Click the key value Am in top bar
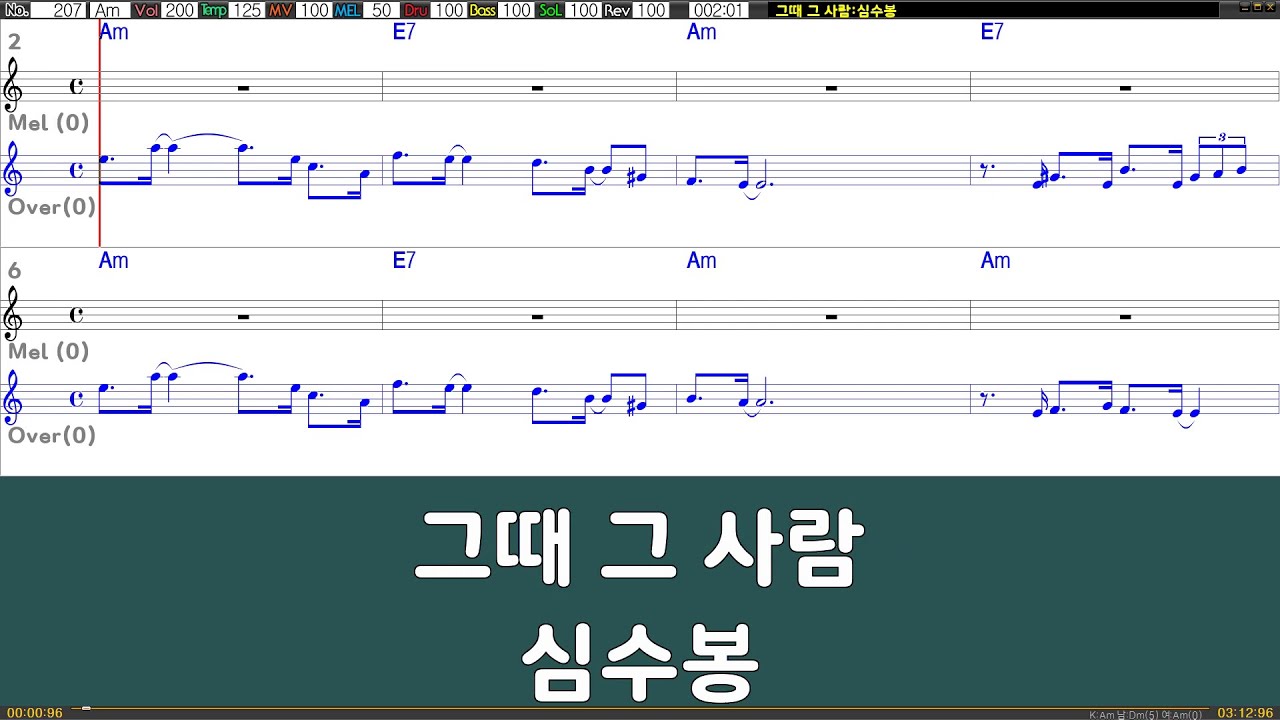 tap(108, 10)
